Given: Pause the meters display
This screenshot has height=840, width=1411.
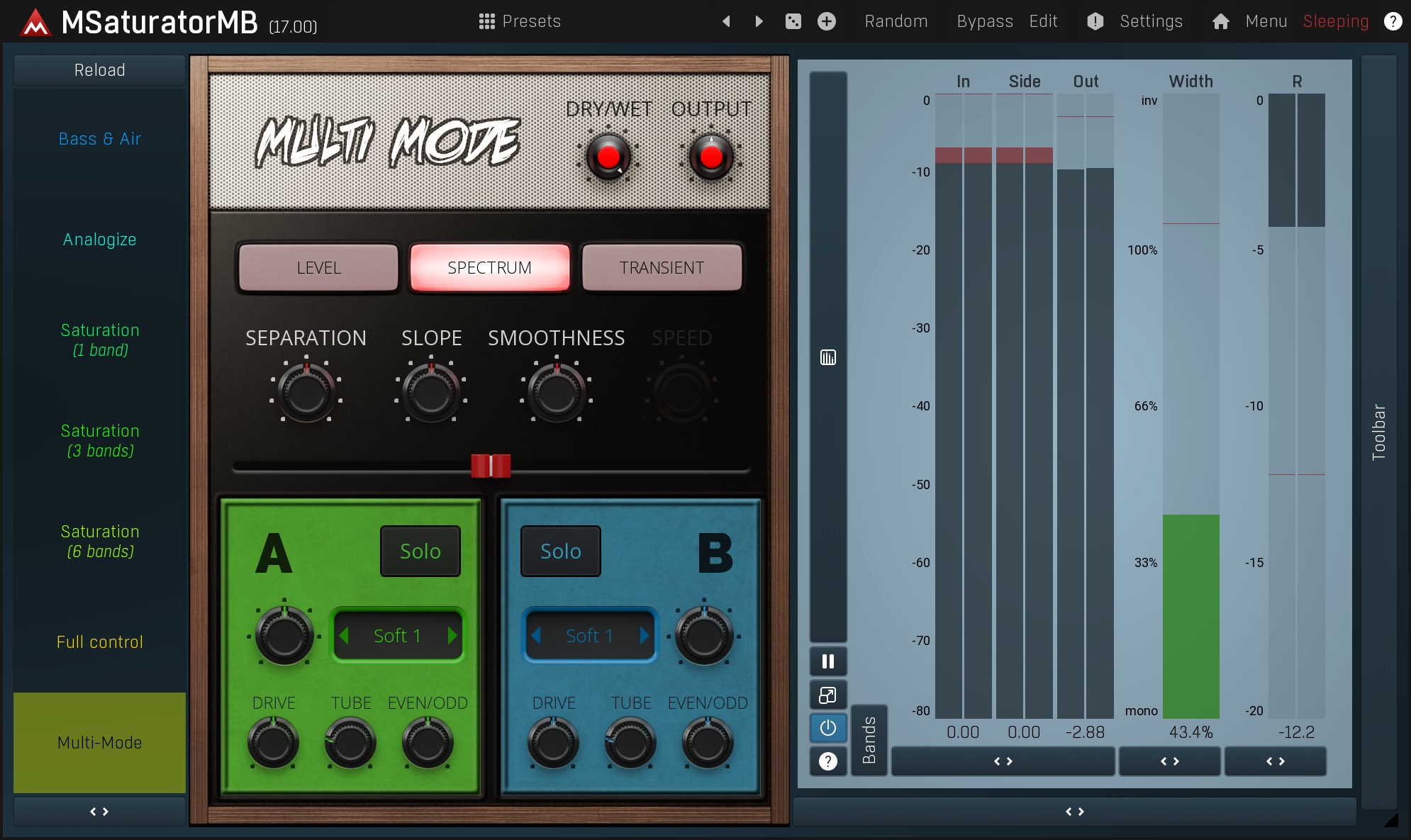Looking at the screenshot, I should (x=827, y=661).
